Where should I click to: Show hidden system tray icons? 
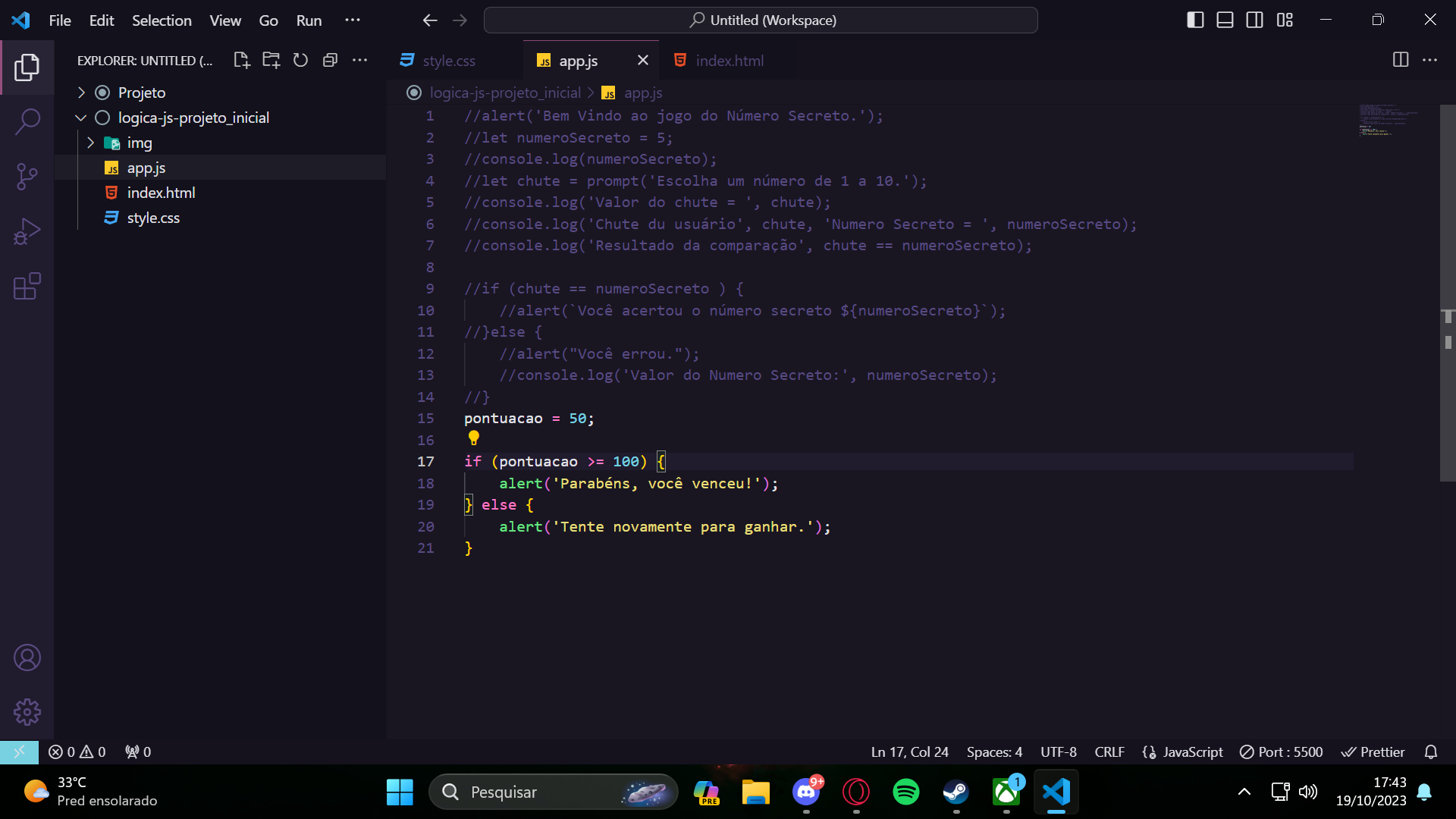pos(1244,792)
